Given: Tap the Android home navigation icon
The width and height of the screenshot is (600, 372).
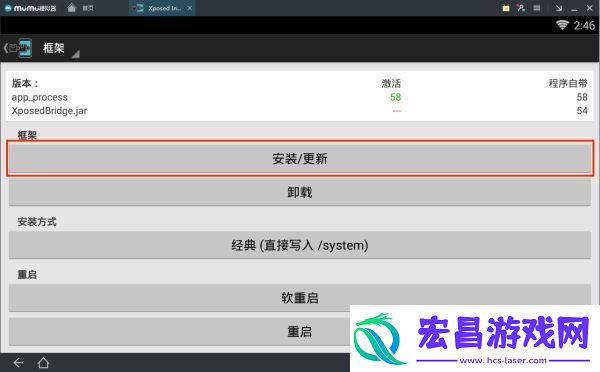Looking at the screenshot, I should 43,362.
